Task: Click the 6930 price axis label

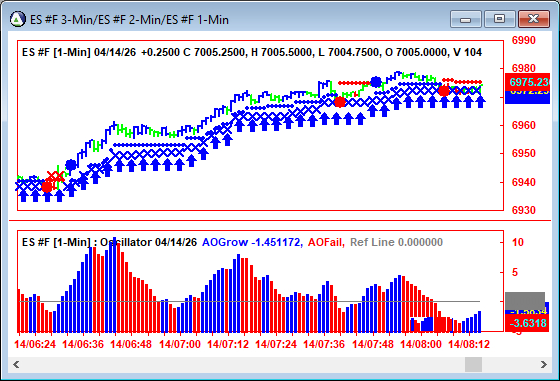Action: [x=524, y=210]
